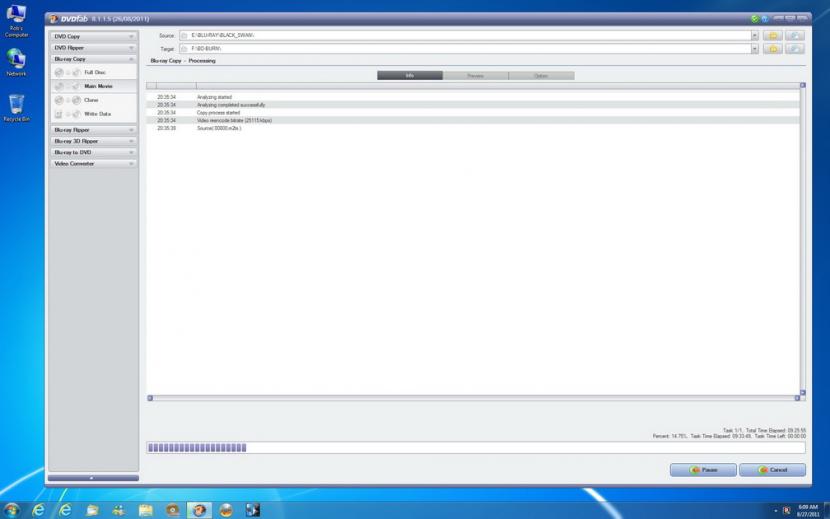Expand the Blu-ray 3D Ripper section
Viewport: 830px width, 519px height.
[x=94, y=141]
